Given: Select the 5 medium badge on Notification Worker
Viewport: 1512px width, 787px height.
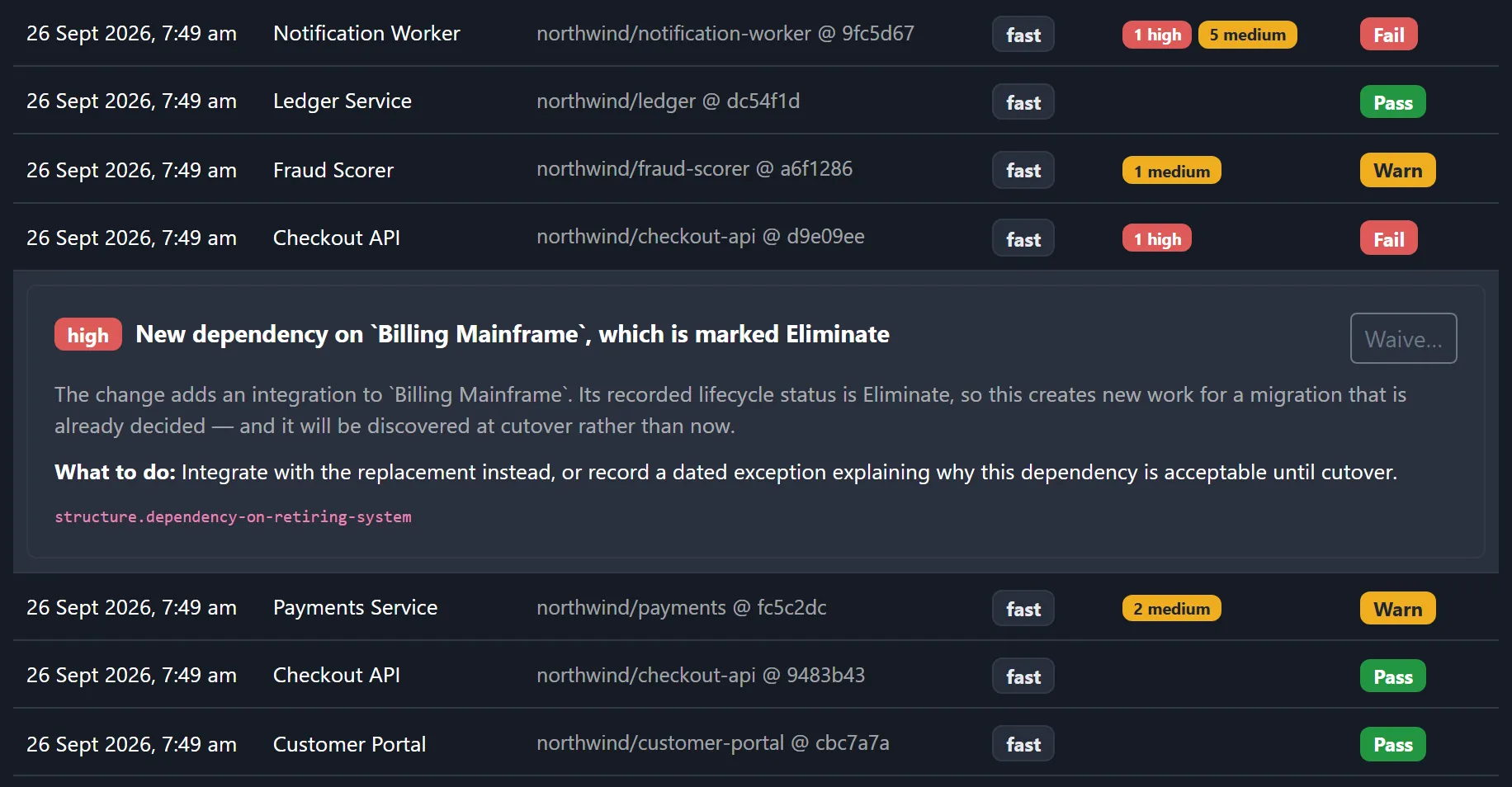Looking at the screenshot, I should click(1247, 35).
